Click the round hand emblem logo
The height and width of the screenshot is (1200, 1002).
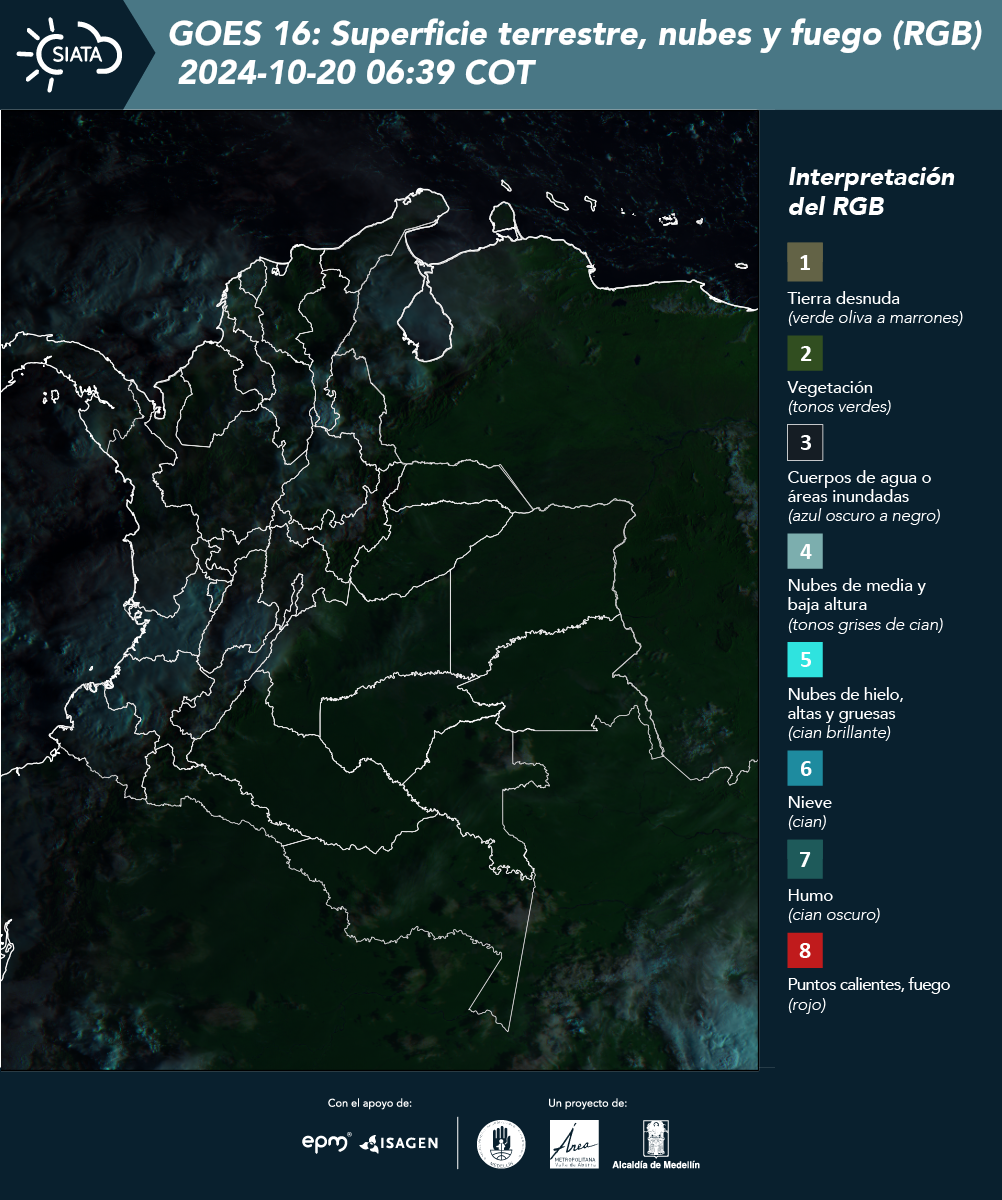click(x=501, y=1144)
